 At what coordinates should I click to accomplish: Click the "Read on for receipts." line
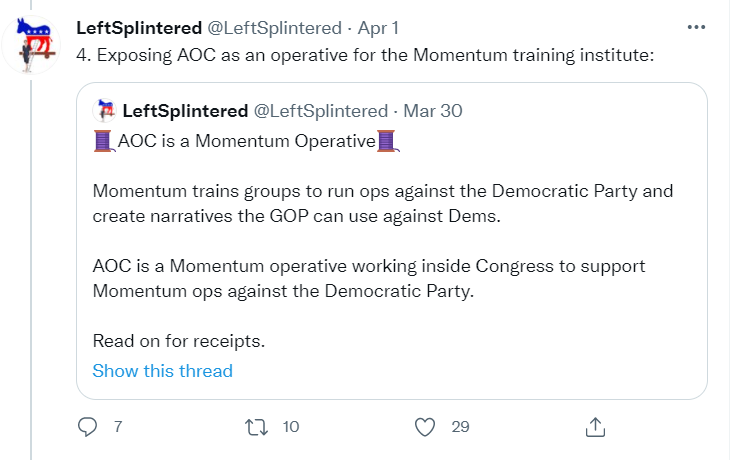tap(178, 341)
